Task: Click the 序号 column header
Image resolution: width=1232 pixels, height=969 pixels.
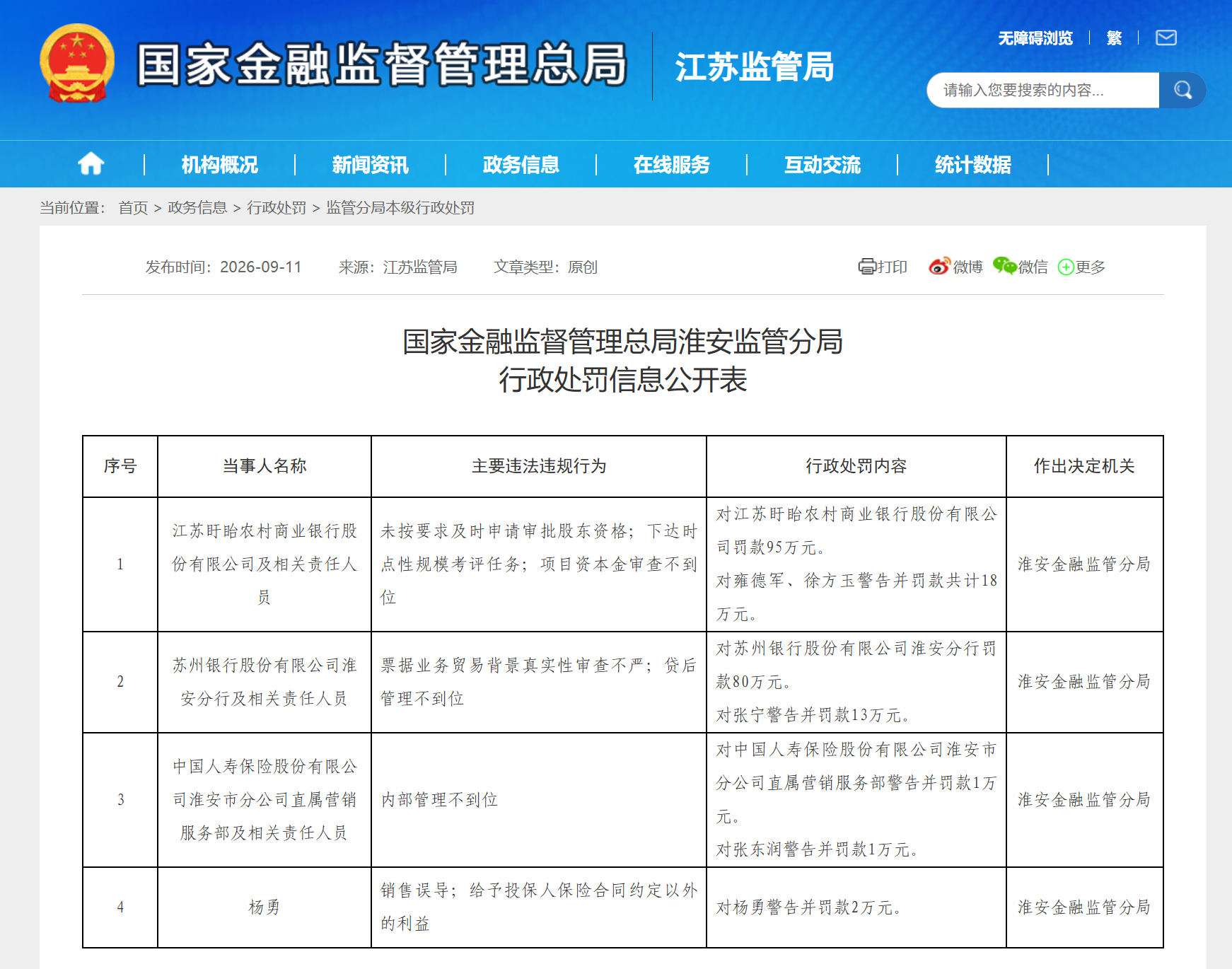Action: point(120,466)
